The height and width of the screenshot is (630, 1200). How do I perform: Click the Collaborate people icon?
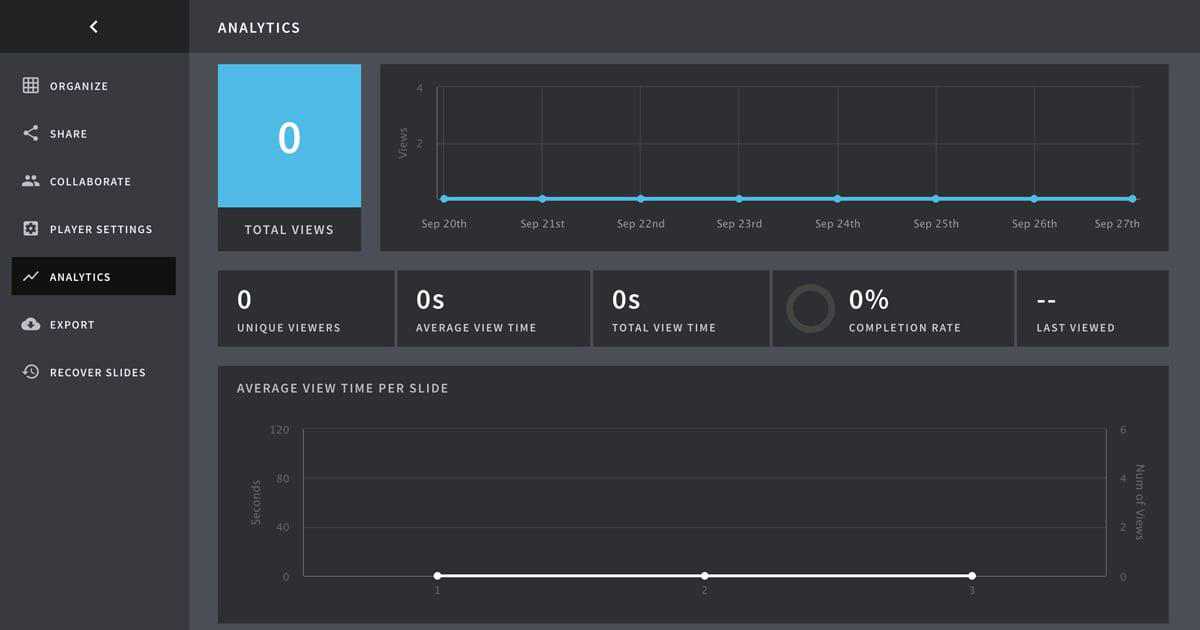click(31, 181)
